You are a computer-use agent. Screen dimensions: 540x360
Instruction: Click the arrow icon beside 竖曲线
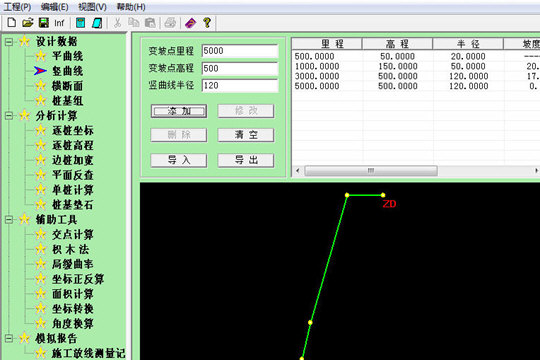coord(40,71)
